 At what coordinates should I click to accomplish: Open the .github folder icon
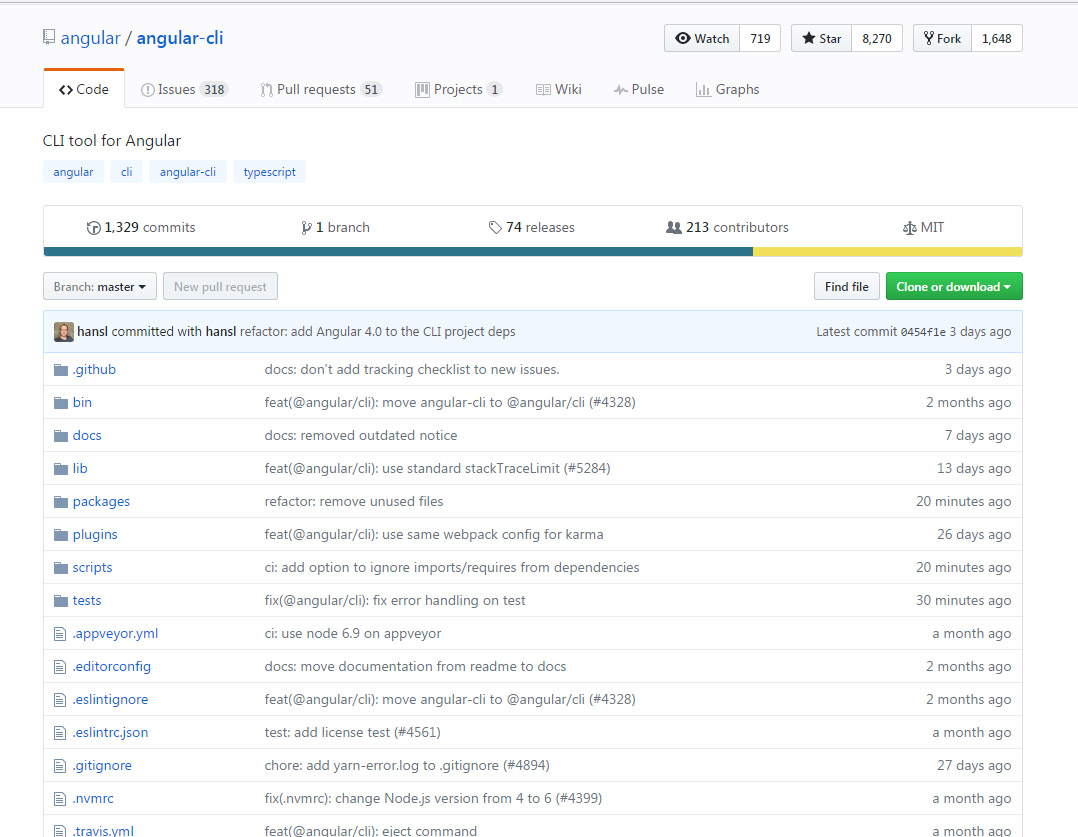pos(60,370)
